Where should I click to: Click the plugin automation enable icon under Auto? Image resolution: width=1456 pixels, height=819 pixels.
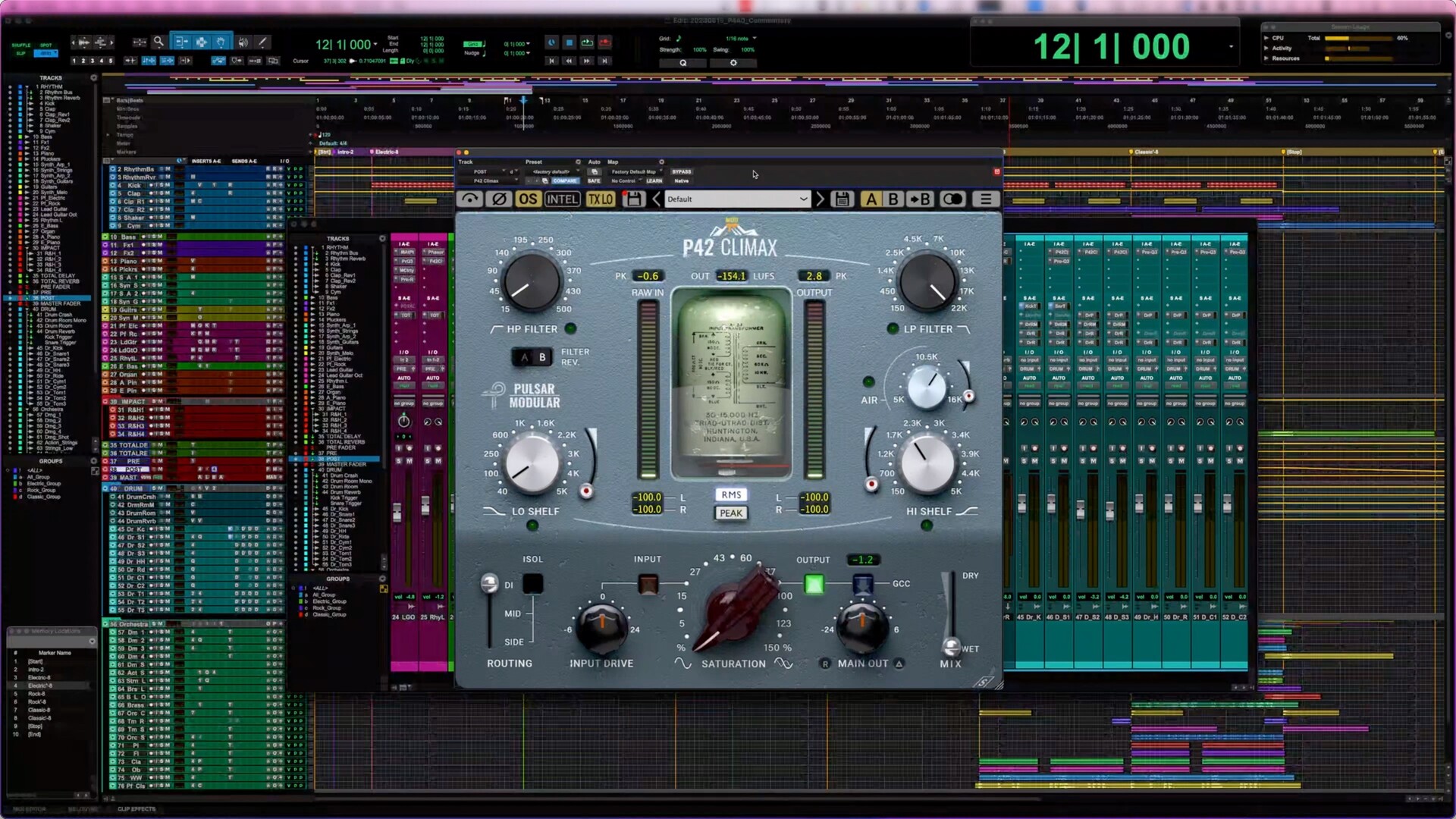[595, 172]
